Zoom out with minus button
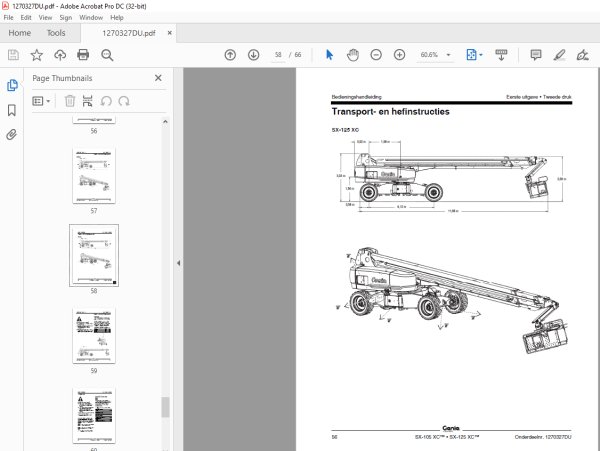Viewport: 600px width, 451px height. 376,55
